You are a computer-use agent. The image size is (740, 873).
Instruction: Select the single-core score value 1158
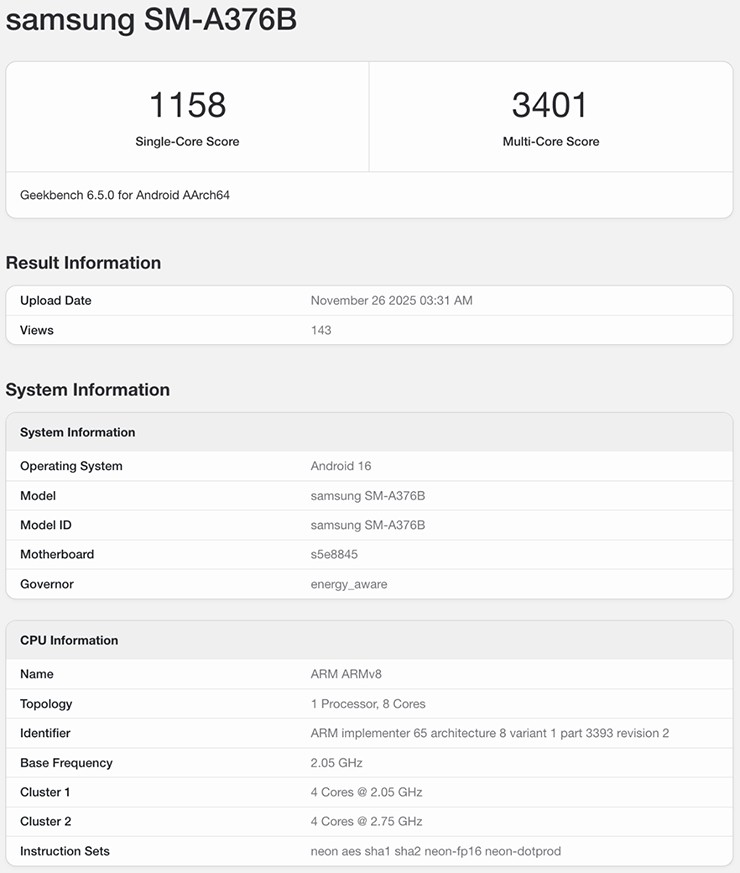point(188,105)
